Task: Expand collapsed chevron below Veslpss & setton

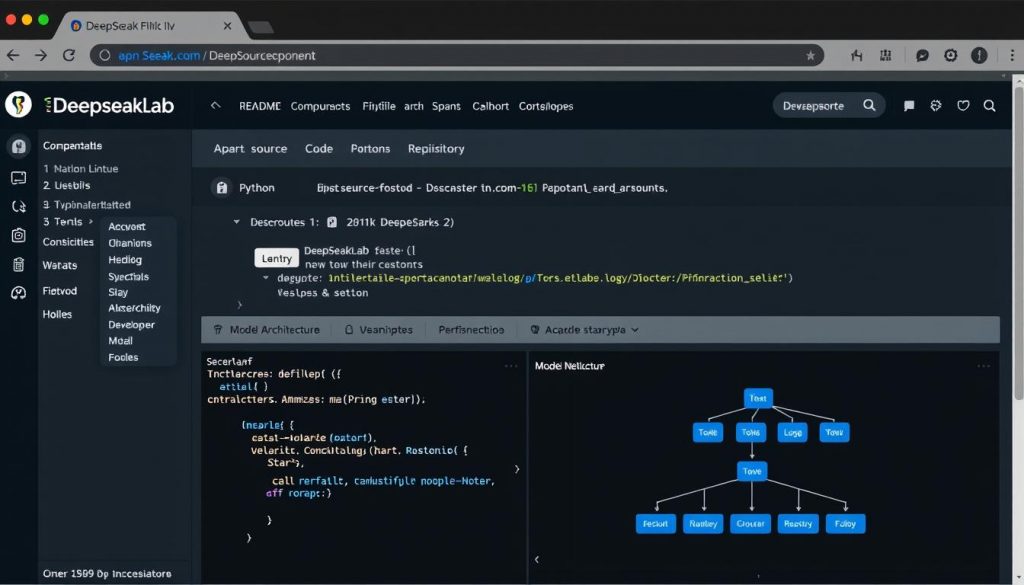Action: (x=240, y=305)
